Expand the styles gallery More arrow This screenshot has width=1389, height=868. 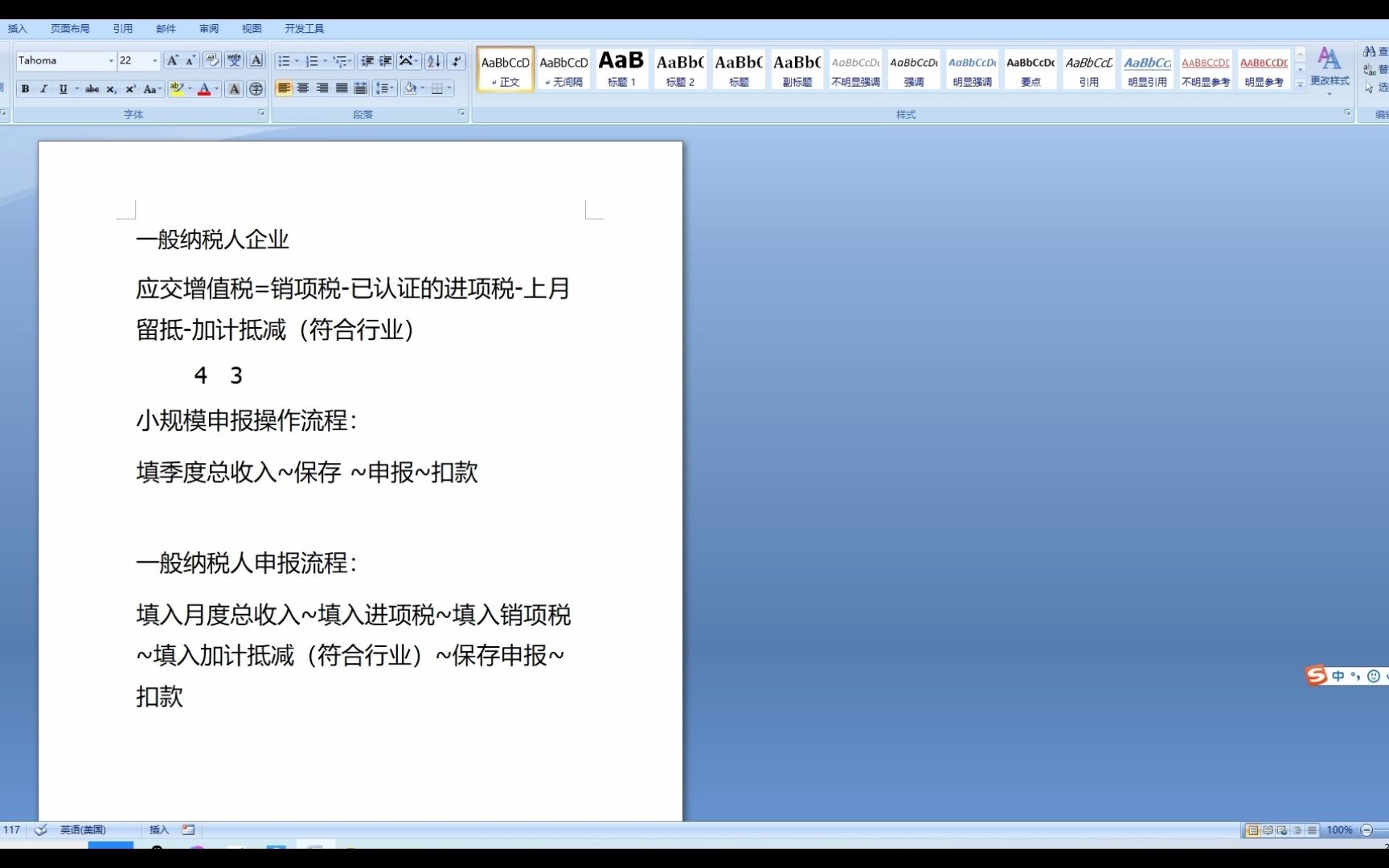(x=1300, y=84)
